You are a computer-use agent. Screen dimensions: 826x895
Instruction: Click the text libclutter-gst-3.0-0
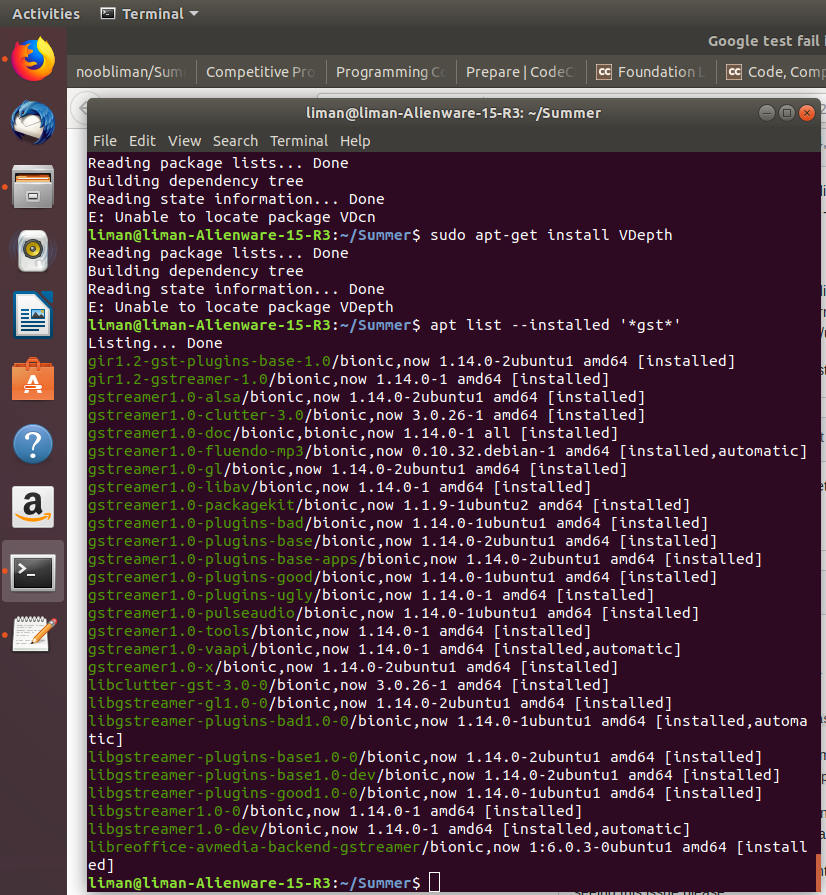click(x=178, y=685)
